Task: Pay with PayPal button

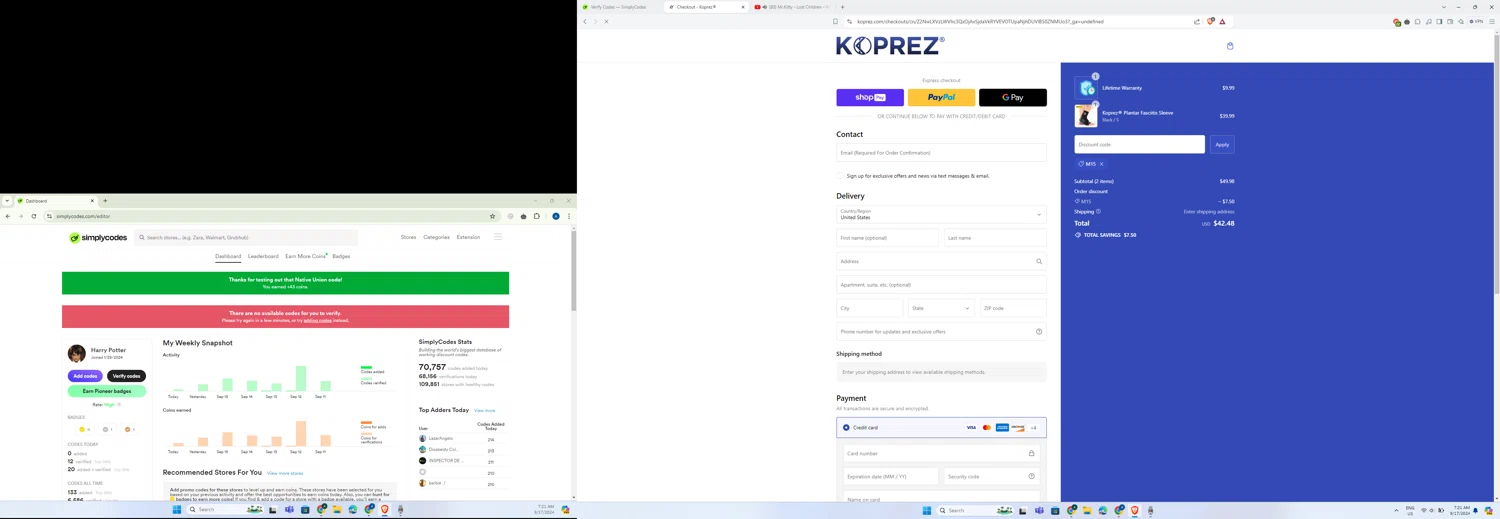Action: pos(941,97)
